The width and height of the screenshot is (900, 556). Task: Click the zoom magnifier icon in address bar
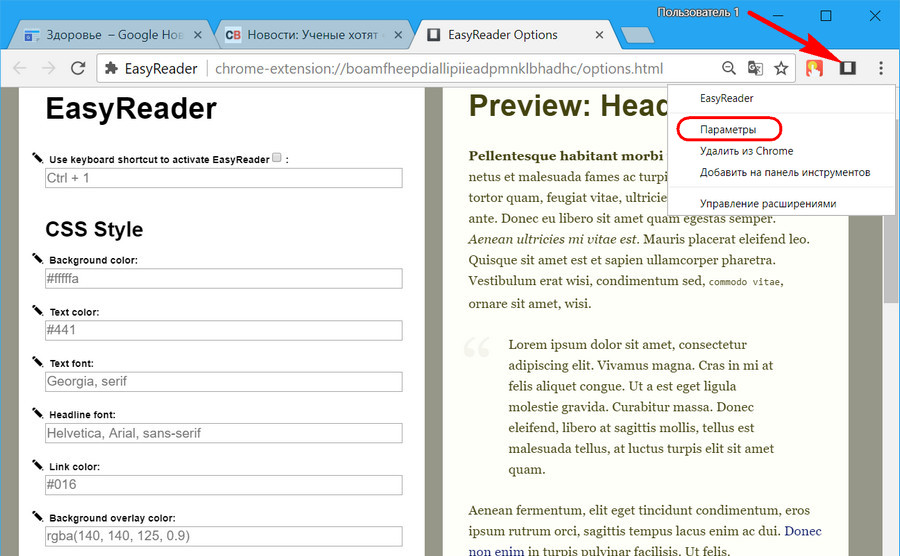[x=728, y=68]
